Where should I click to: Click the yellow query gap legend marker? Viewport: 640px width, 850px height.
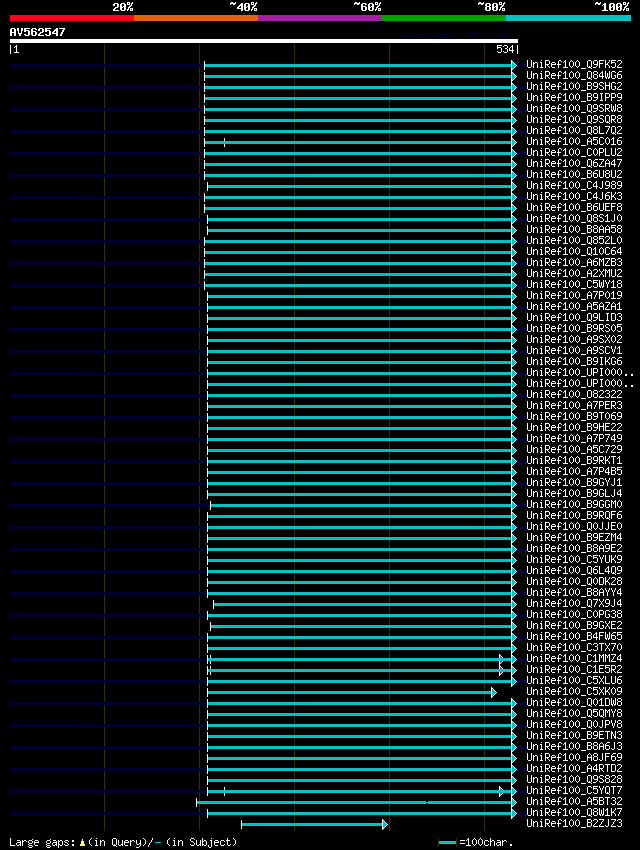82,842
